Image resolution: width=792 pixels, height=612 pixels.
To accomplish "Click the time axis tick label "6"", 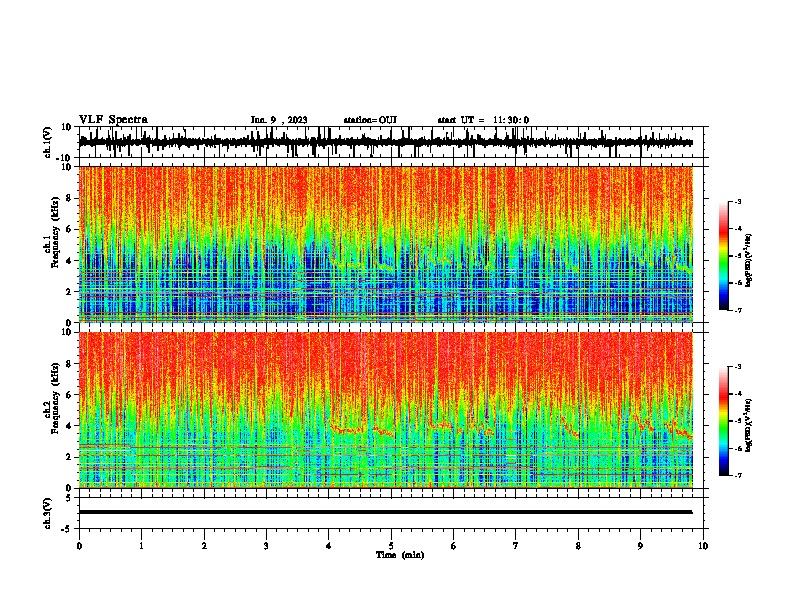I will point(454,546).
